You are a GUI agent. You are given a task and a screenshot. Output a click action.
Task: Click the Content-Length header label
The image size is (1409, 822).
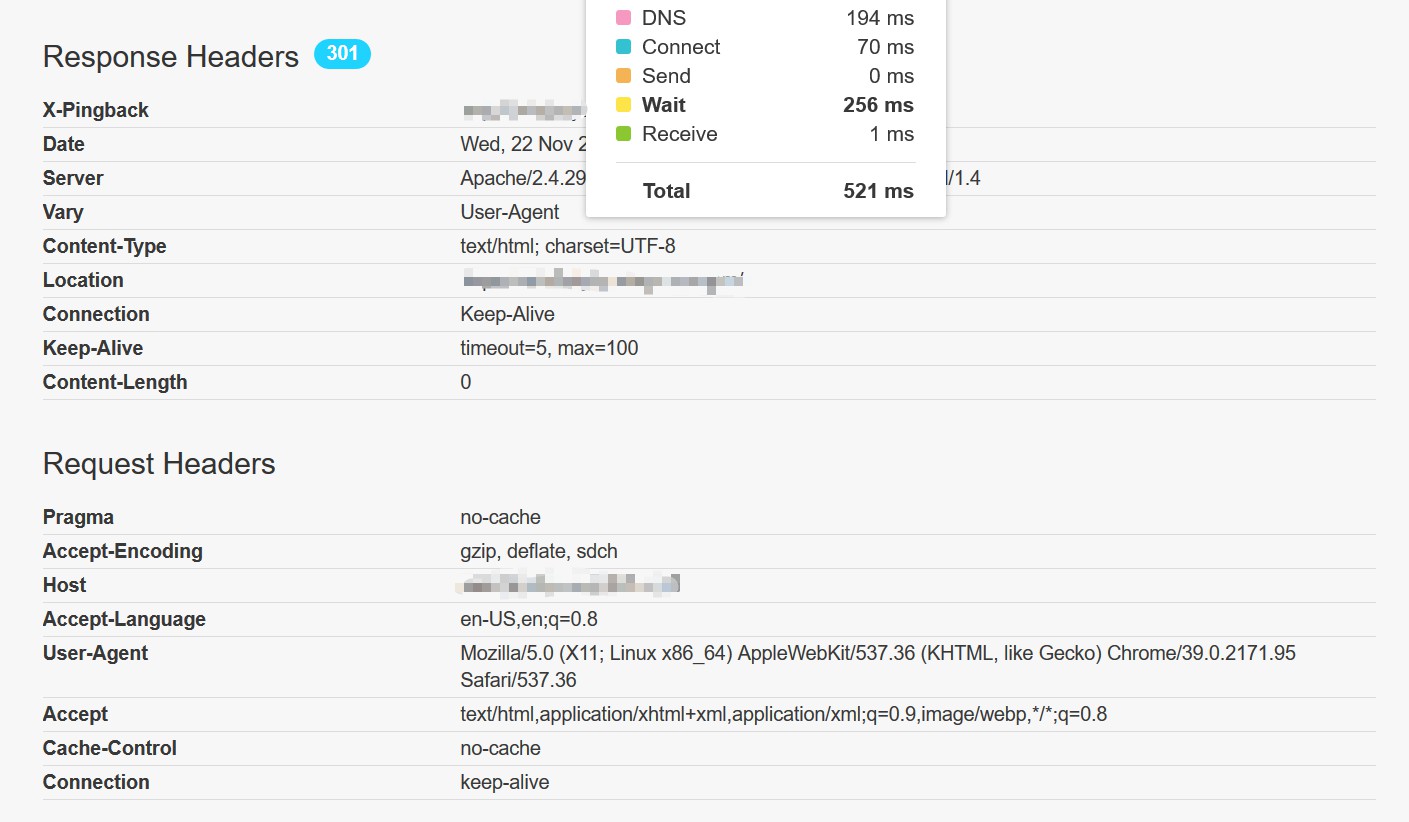pyautogui.click(x=115, y=382)
